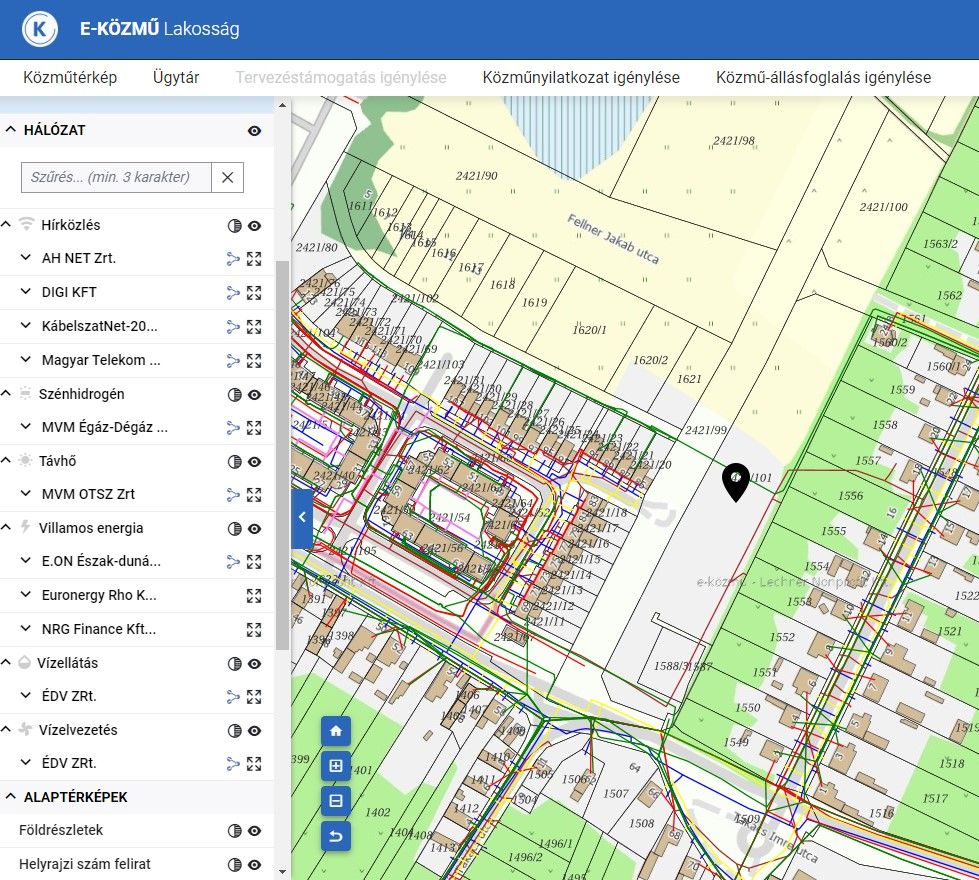Screen dimensions: 979x880
Task: Click the Szűrés filter input field
Action: click(x=116, y=178)
